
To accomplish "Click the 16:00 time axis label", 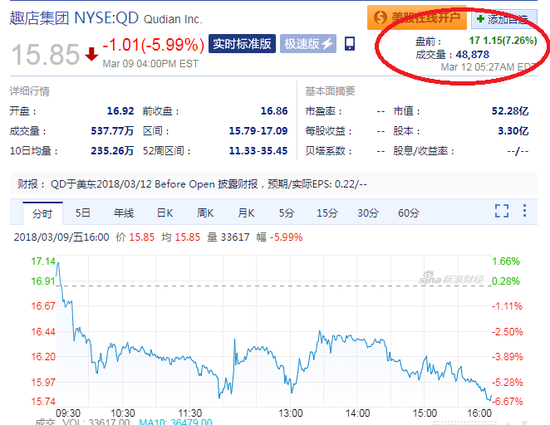I will (479, 413).
